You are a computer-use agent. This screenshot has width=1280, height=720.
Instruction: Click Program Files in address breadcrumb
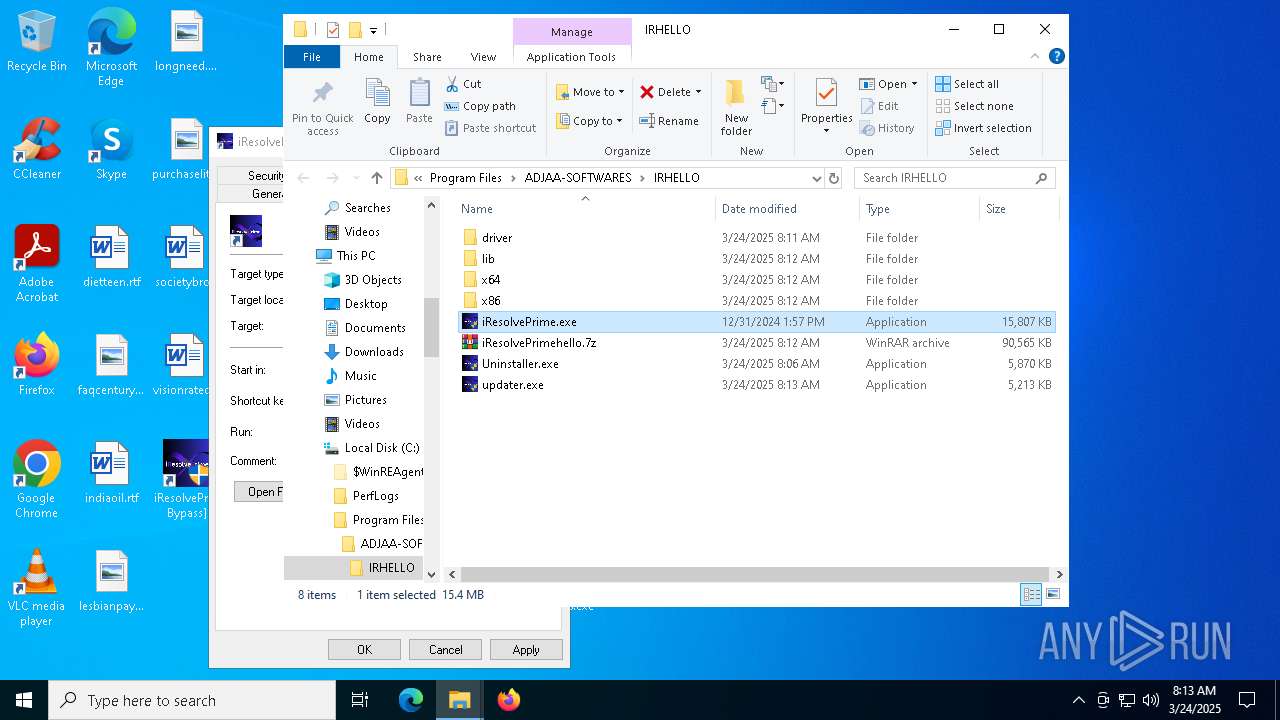coord(466,178)
